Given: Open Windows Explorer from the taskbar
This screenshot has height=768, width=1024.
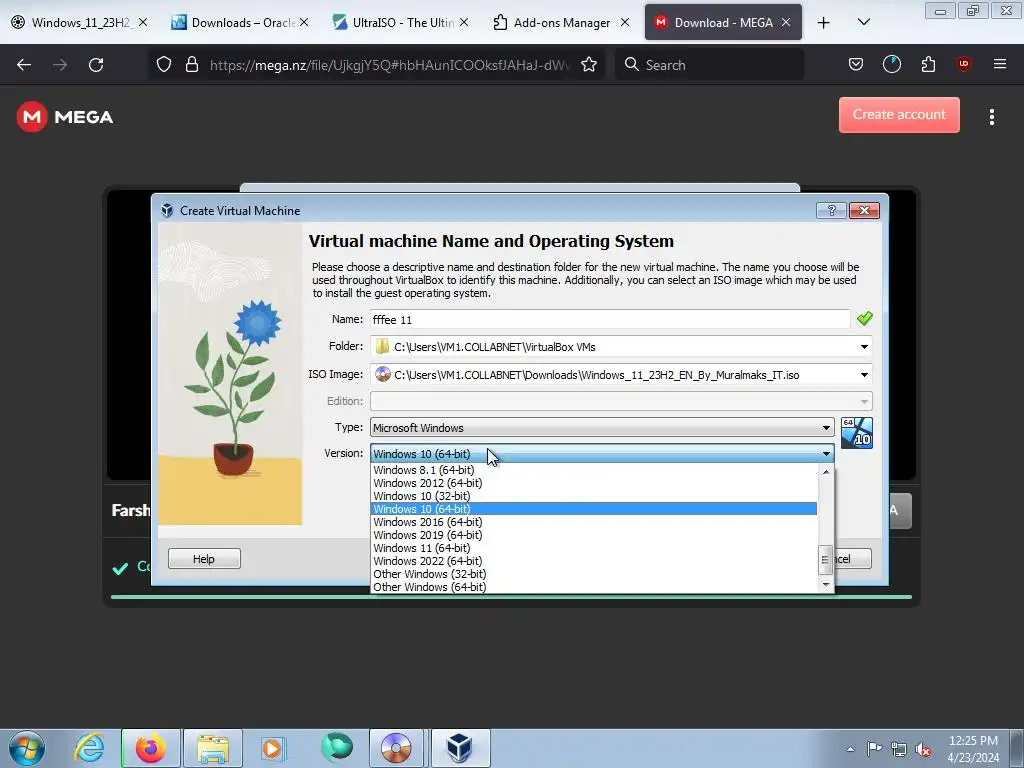Looking at the screenshot, I should [213, 748].
